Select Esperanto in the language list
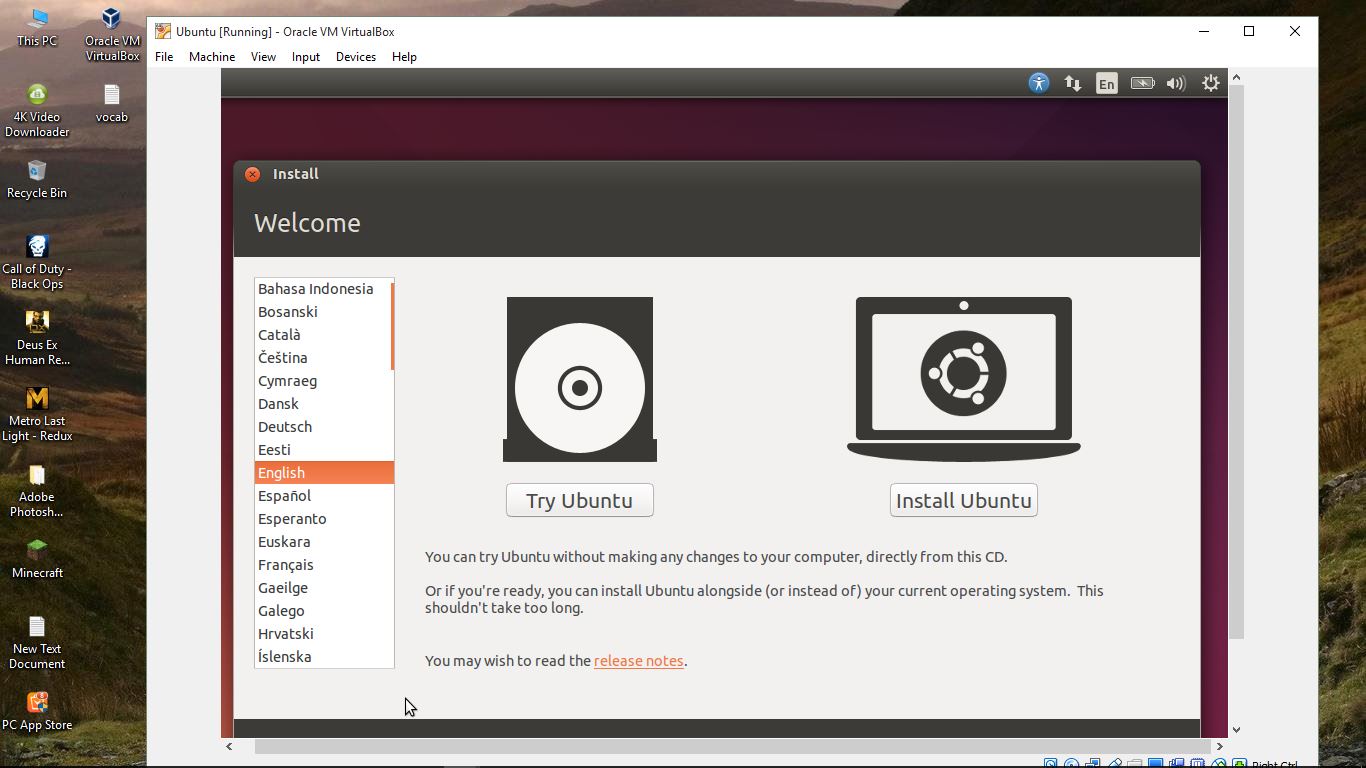 [323, 519]
